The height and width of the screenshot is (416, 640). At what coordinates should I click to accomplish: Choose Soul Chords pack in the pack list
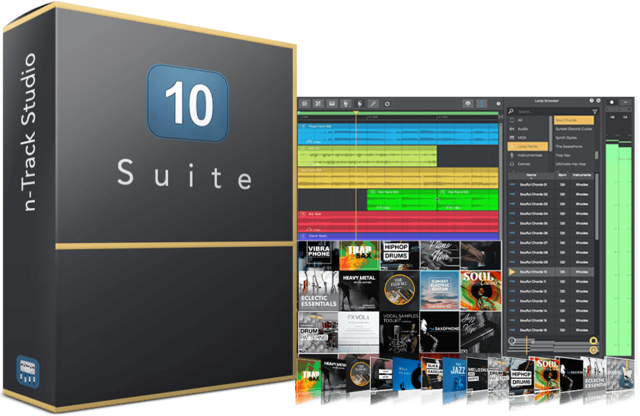point(573,120)
